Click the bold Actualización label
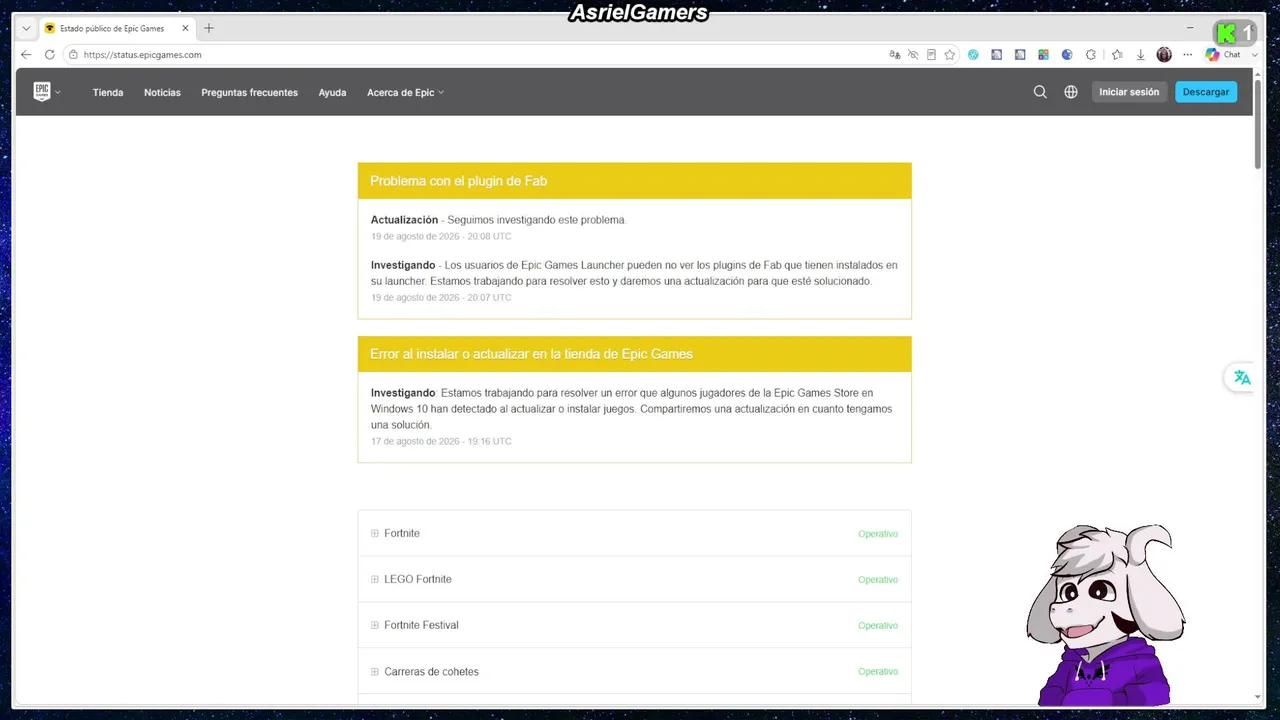The image size is (1280, 720). (x=404, y=220)
